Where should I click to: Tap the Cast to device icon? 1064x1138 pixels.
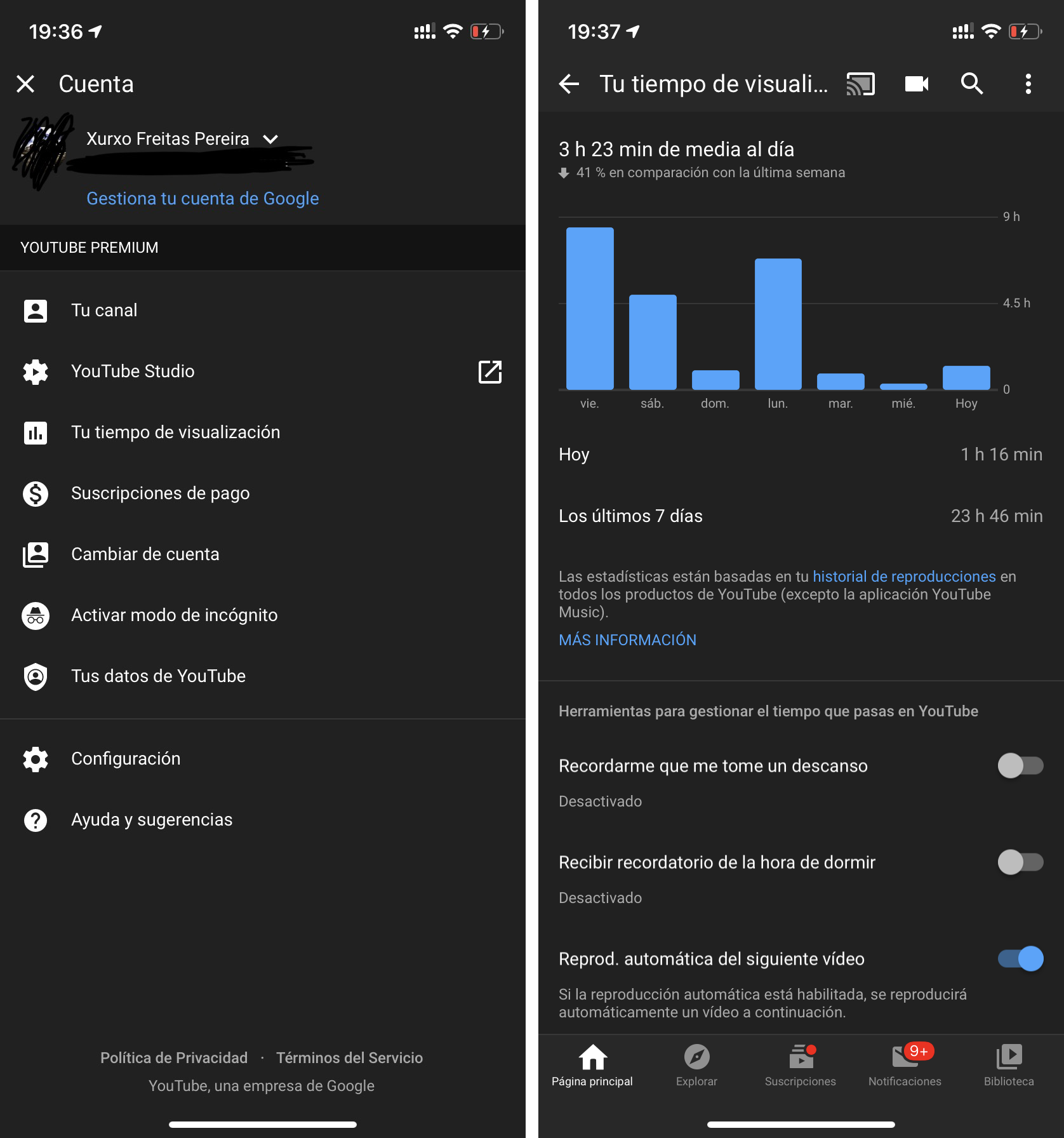coord(860,84)
